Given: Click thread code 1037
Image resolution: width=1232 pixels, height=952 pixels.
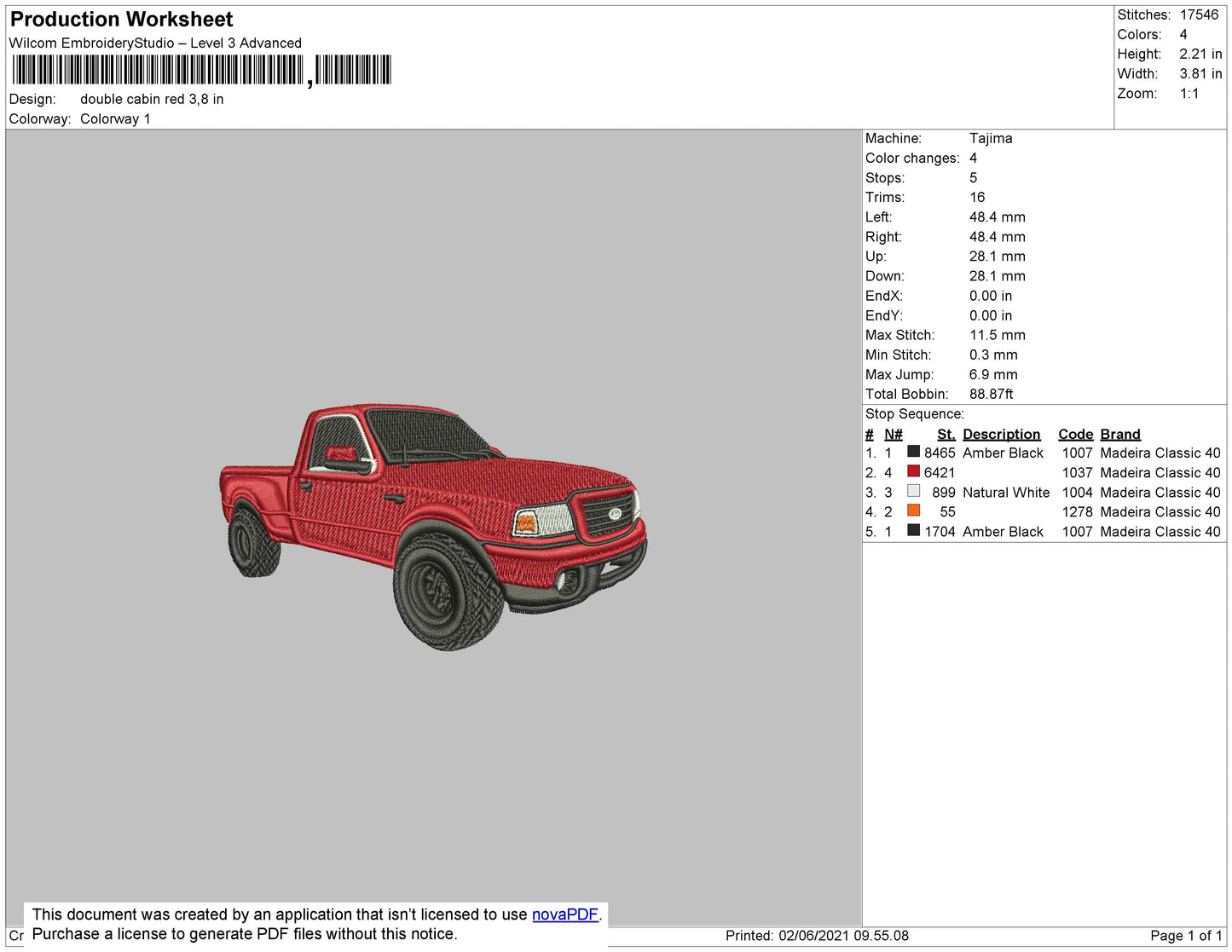Looking at the screenshot, I should pos(1077,472).
